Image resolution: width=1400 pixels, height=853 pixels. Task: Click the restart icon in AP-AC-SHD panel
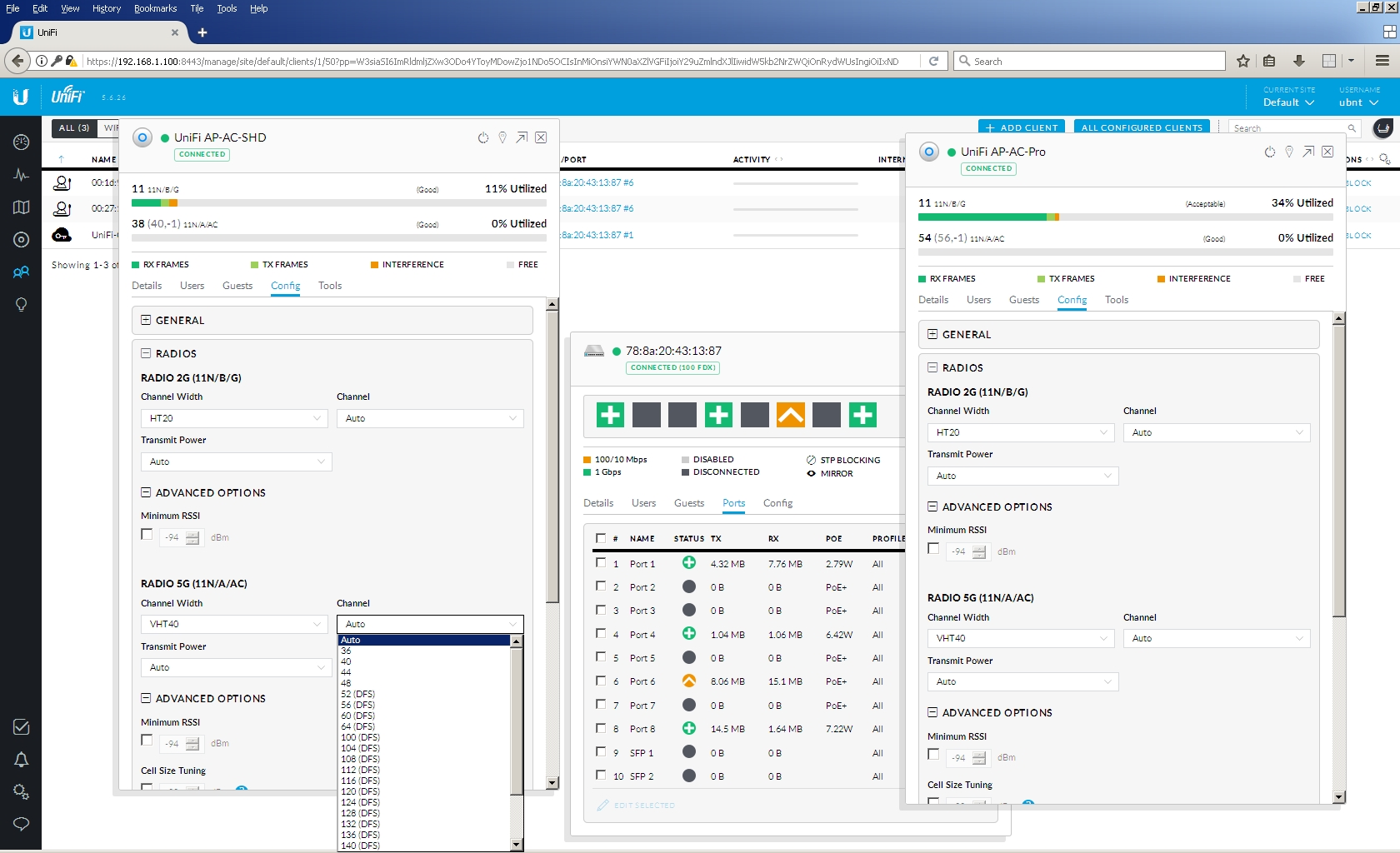point(483,138)
